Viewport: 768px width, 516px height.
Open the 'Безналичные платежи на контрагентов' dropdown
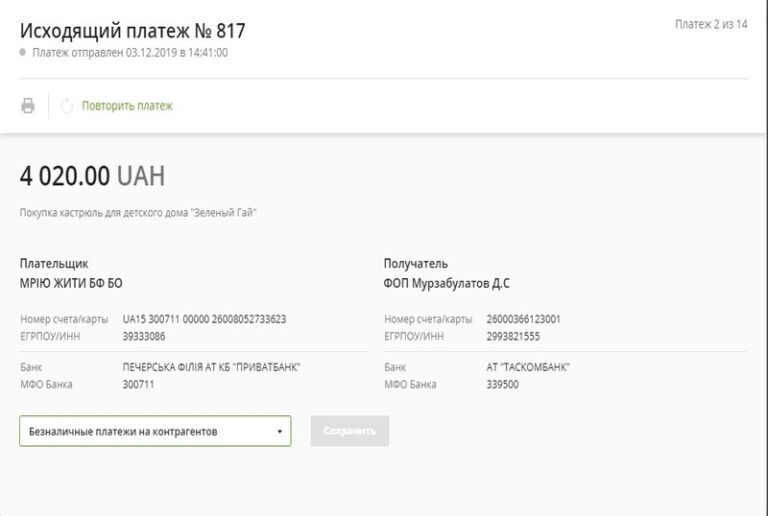pos(155,431)
